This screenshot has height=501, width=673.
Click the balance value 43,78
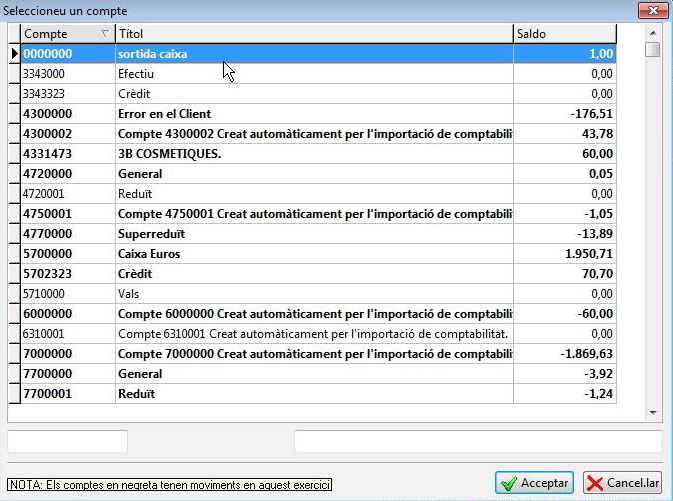[x=597, y=134]
